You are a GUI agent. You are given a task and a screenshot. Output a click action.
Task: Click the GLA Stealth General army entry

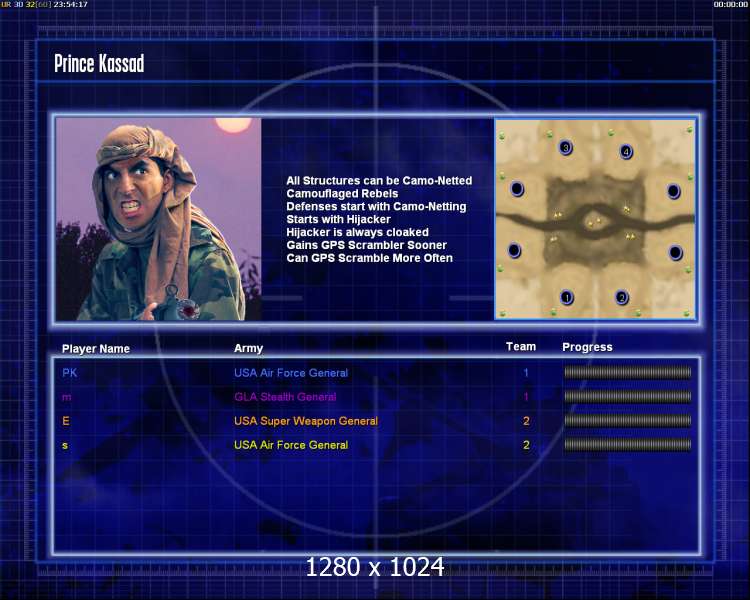285,397
